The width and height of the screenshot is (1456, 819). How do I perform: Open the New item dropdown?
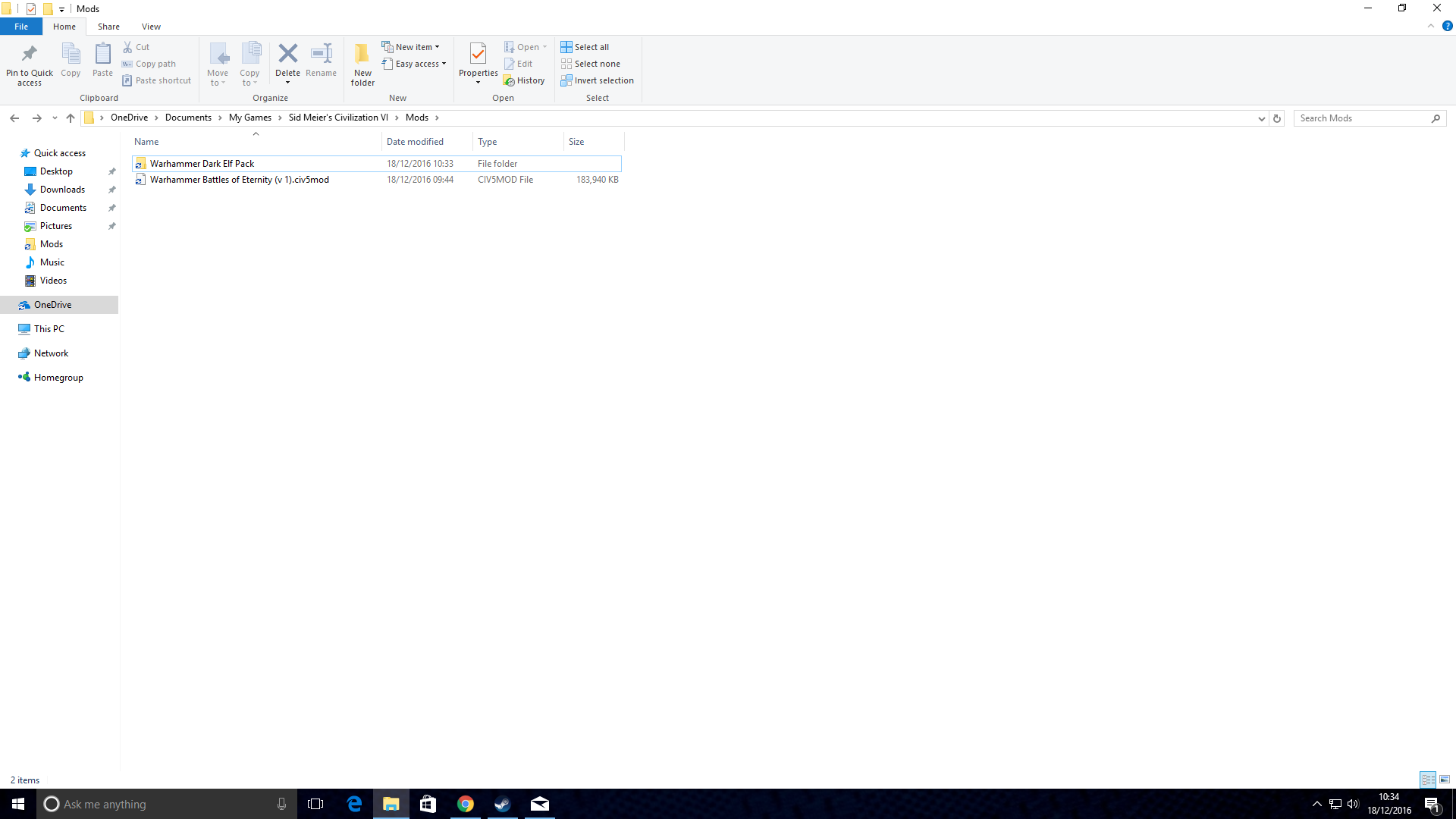click(410, 47)
